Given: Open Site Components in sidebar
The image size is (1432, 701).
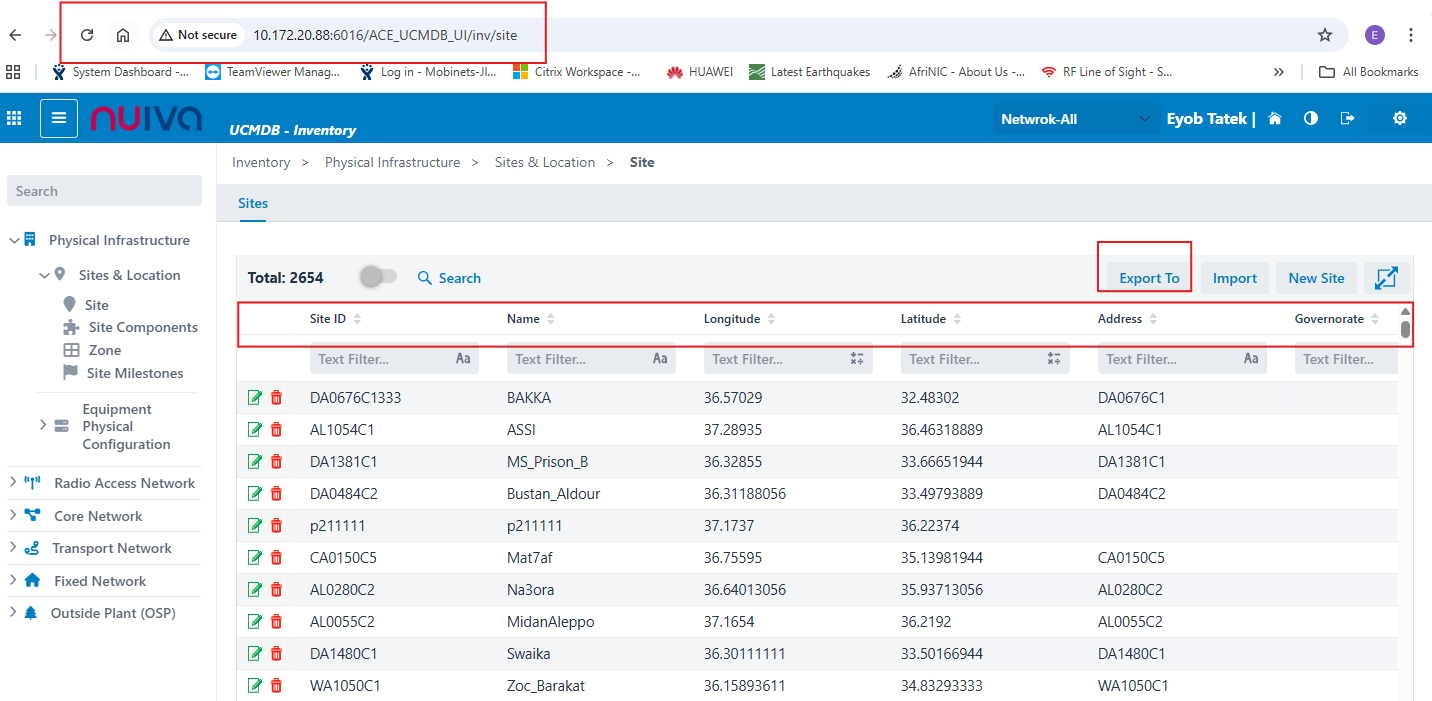Looking at the screenshot, I should pos(143,327).
